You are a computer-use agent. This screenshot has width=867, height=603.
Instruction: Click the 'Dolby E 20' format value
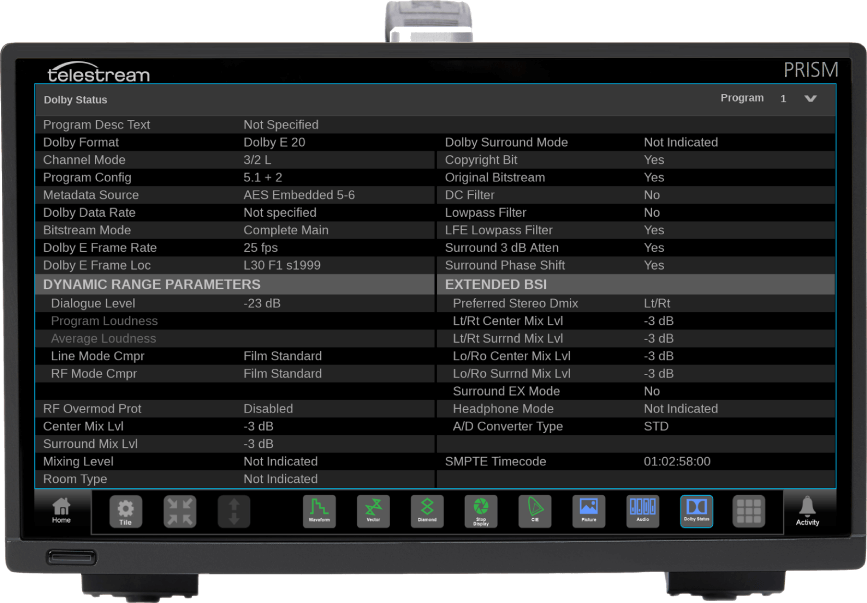[x=274, y=143]
